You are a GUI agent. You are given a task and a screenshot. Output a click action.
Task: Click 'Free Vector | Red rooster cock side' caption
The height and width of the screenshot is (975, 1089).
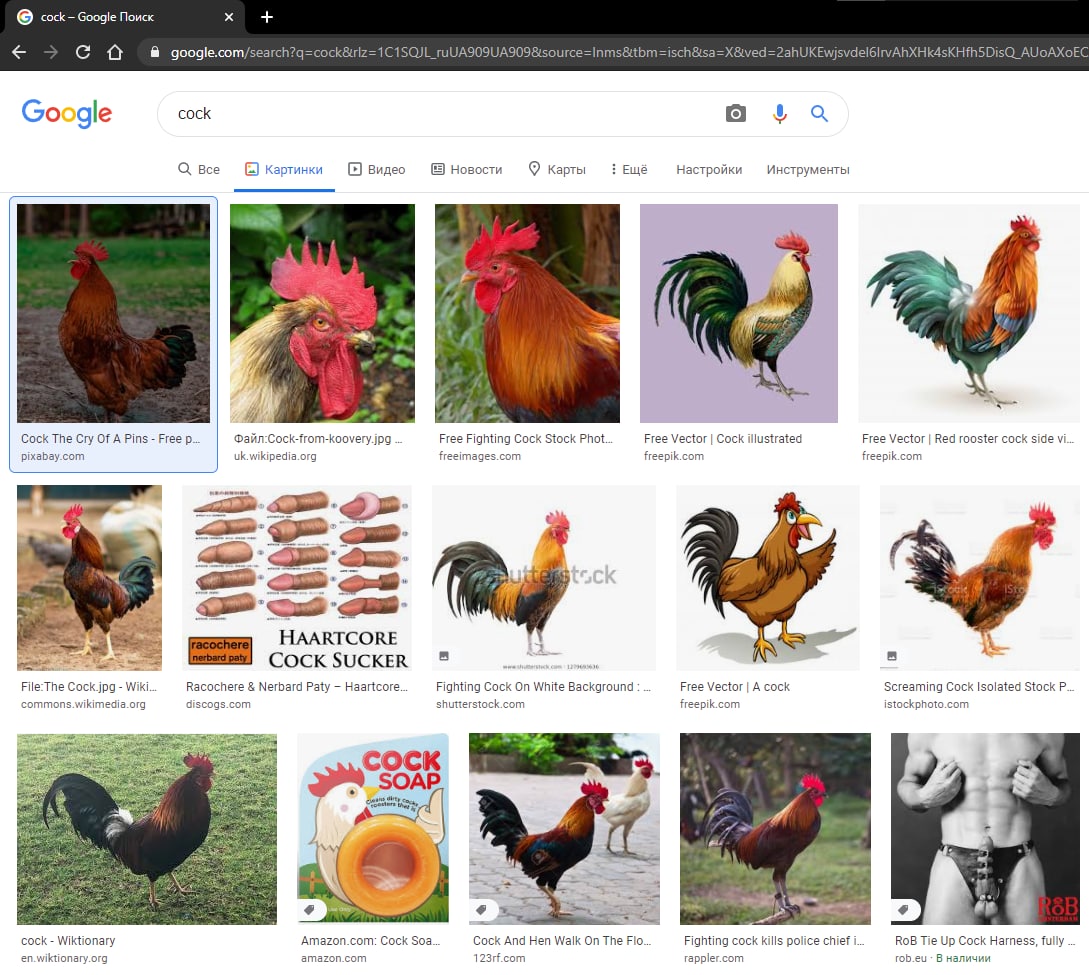967,439
